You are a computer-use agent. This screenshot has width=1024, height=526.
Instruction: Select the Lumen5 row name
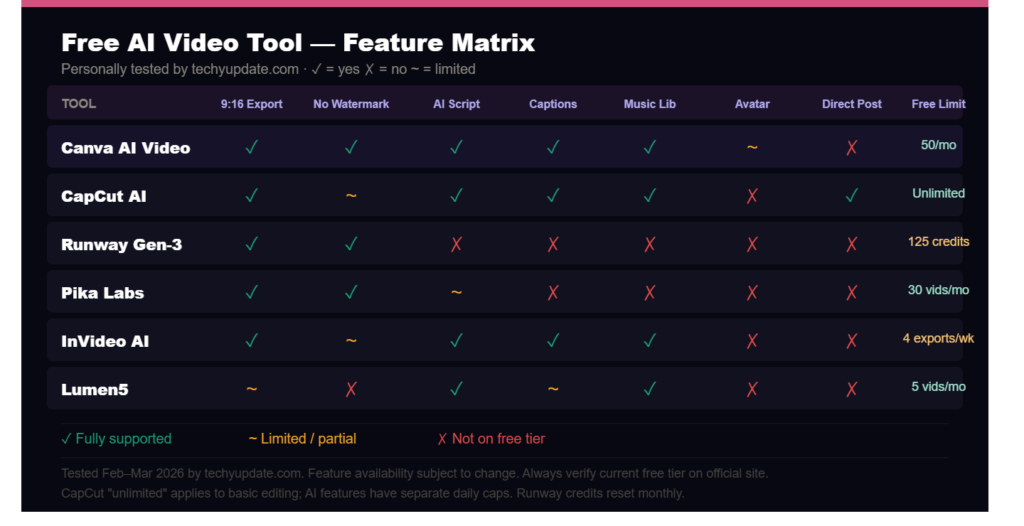click(x=95, y=390)
